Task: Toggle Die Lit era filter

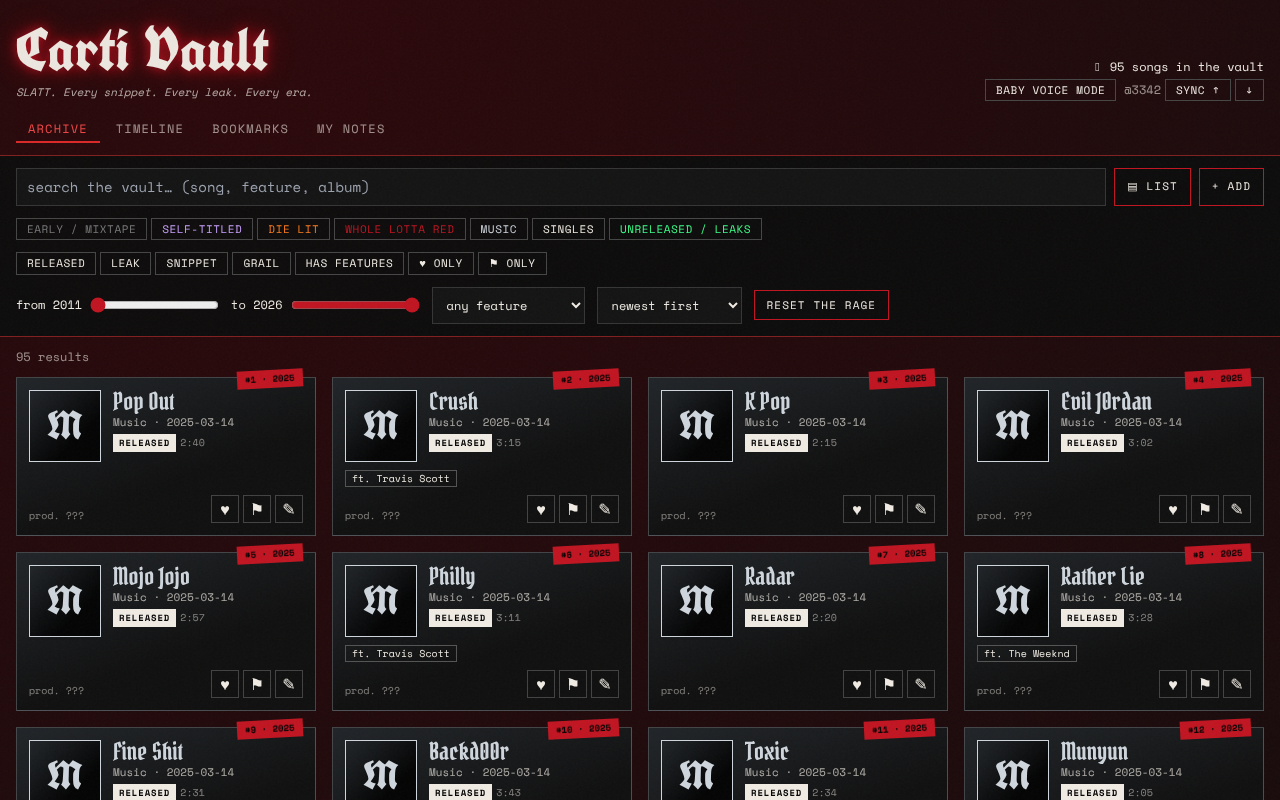Action: [x=293, y=229]
